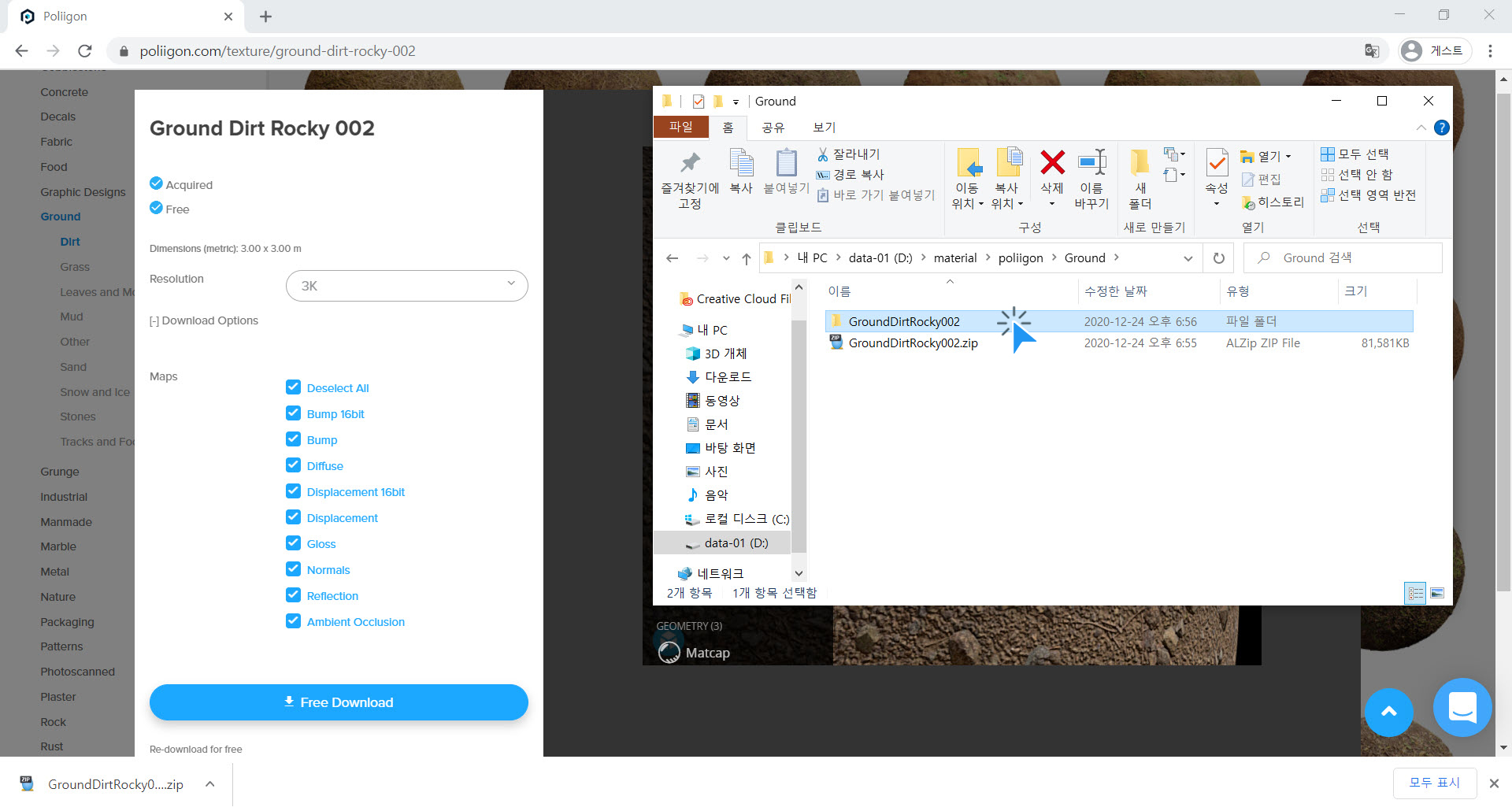Uncheck Deselect All checkbox

294,387
